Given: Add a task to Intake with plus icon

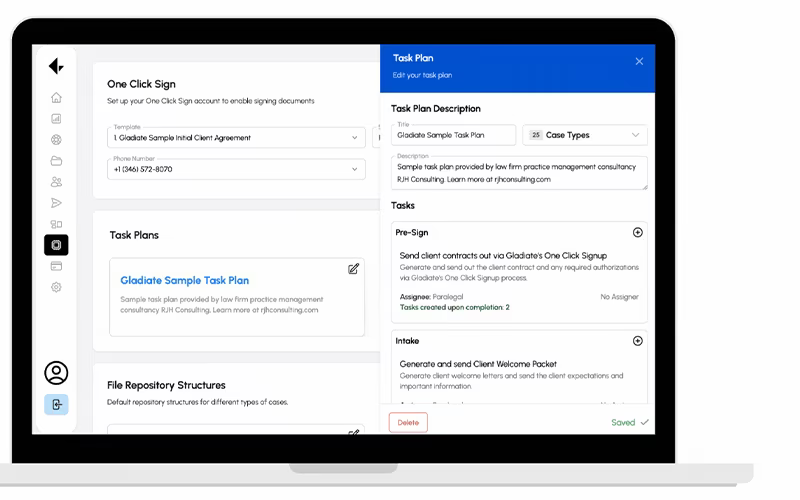Looking at the screenshot, I should tap(637, 341).
